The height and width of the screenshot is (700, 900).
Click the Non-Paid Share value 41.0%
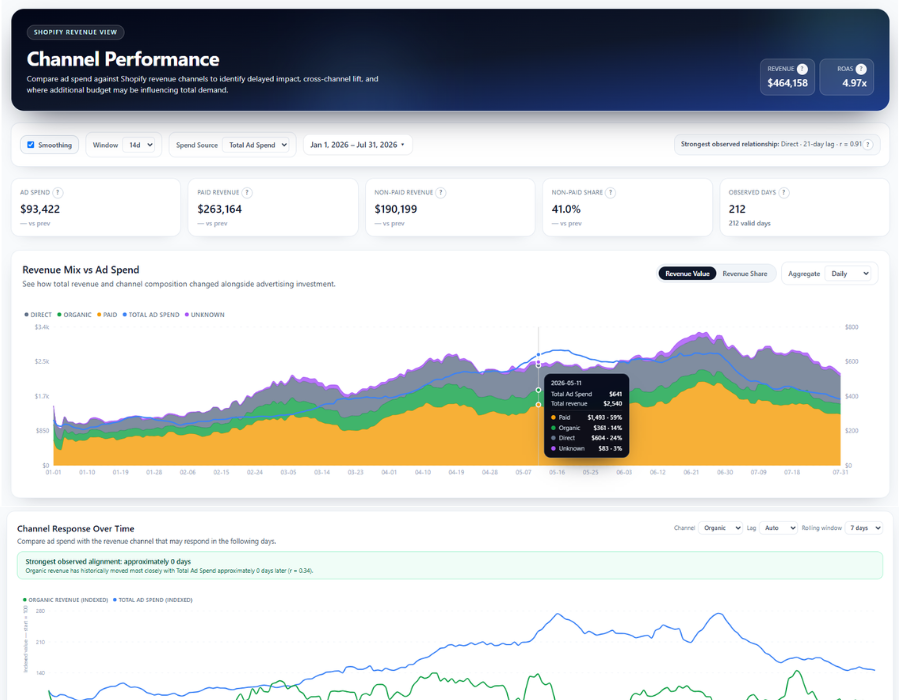(x=566, y=209)
